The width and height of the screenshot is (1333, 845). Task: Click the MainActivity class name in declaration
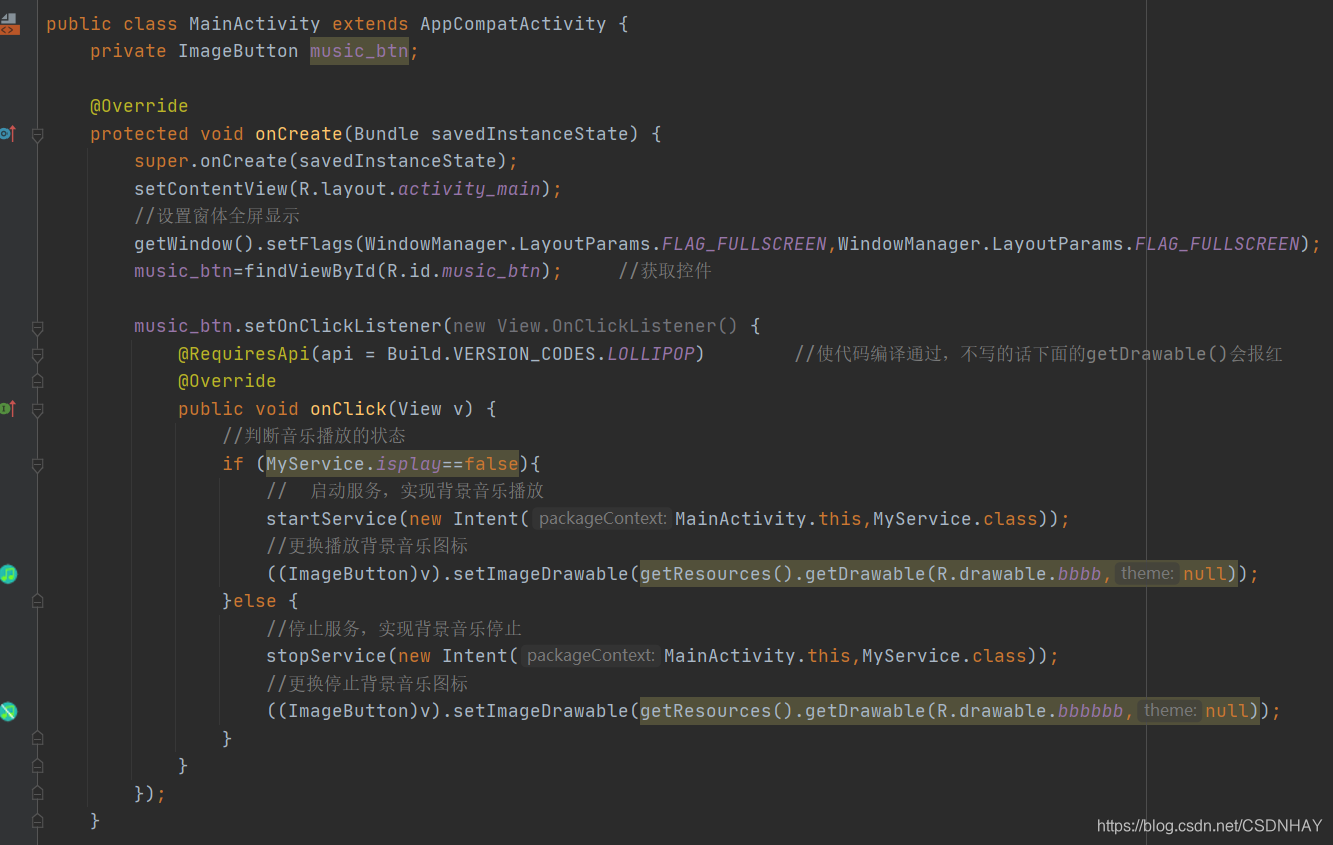click(x=255, y=24)
